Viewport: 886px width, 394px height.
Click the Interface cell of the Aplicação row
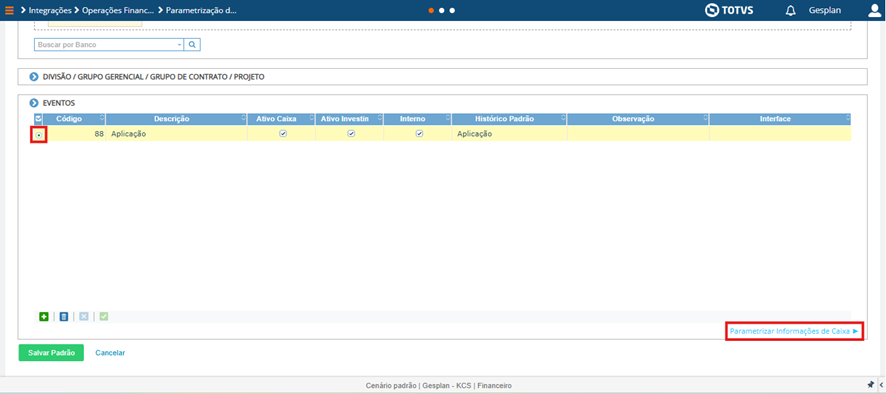point(780,134)
